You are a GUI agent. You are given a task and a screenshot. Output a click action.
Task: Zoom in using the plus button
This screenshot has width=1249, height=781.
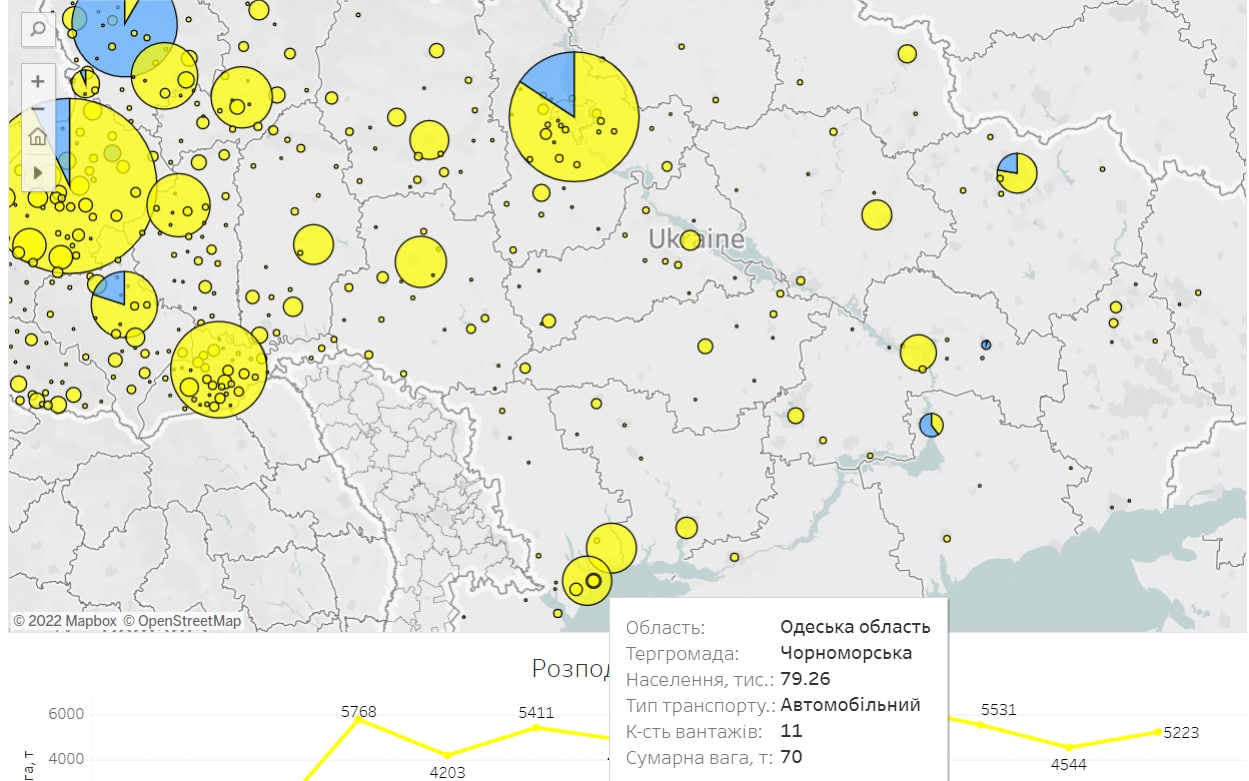point(37,81)
